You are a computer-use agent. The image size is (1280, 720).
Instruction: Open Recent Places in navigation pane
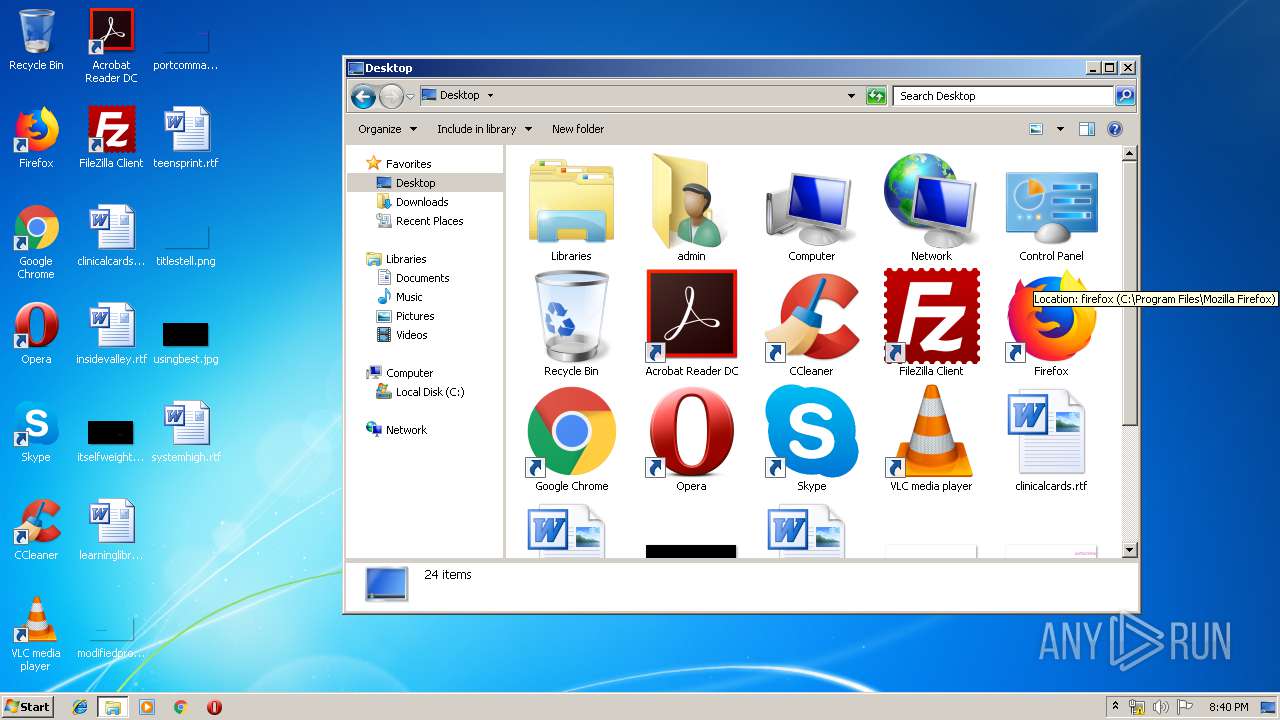click(429, 221)
